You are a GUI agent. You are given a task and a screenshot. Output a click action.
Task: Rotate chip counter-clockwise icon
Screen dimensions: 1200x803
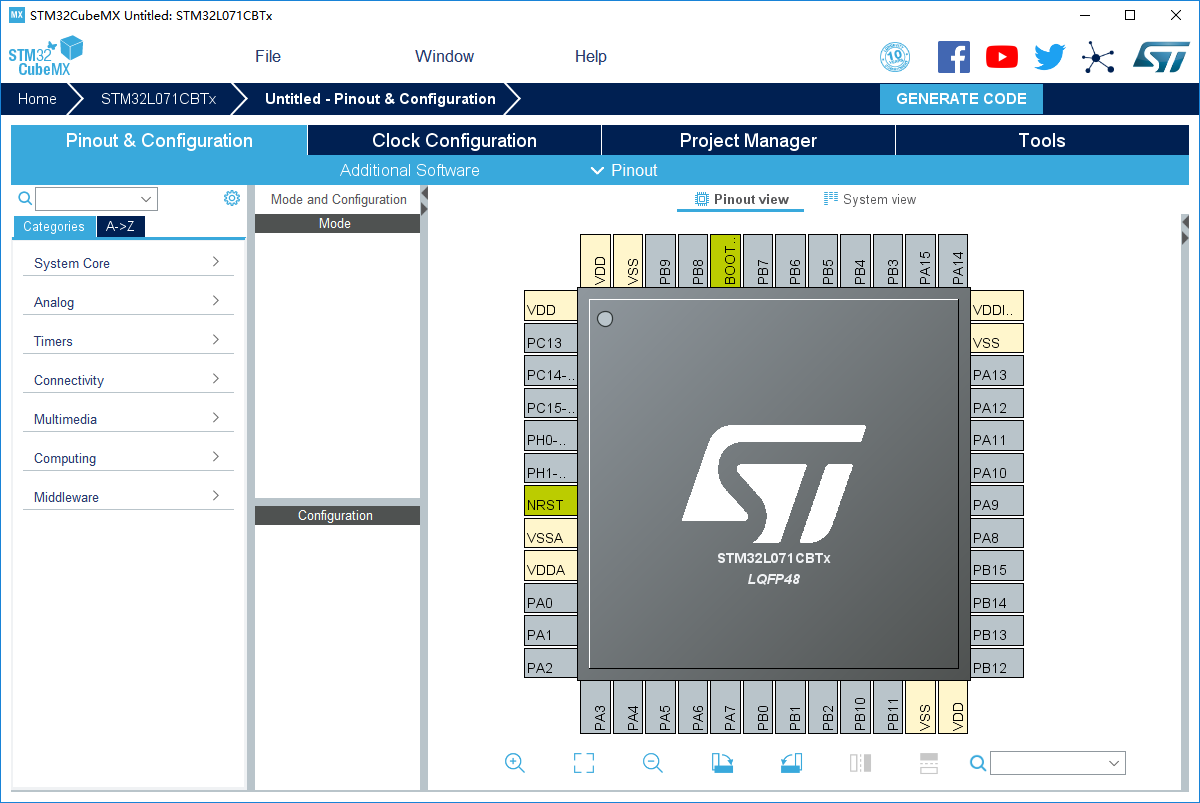point(791,763)
